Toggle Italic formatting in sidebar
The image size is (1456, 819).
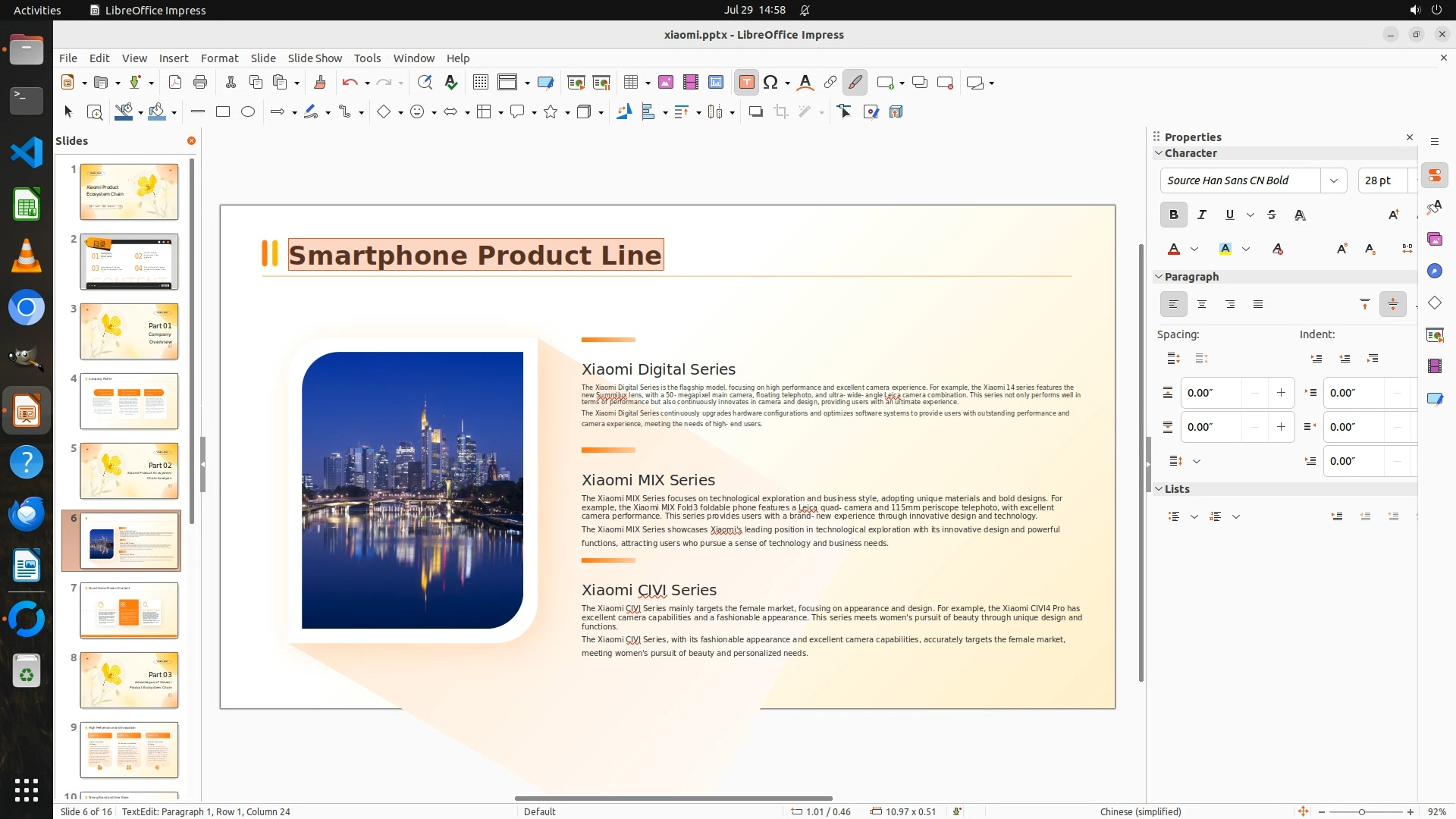point(1201,215)
